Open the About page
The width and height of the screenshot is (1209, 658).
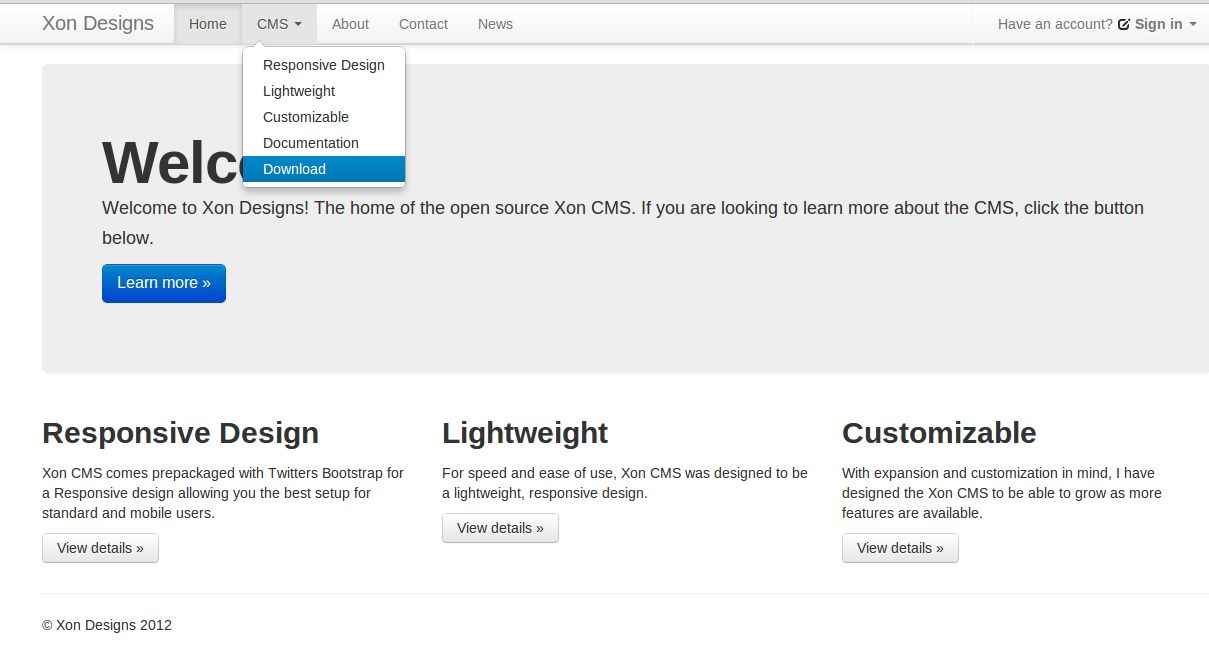[350, 23]
